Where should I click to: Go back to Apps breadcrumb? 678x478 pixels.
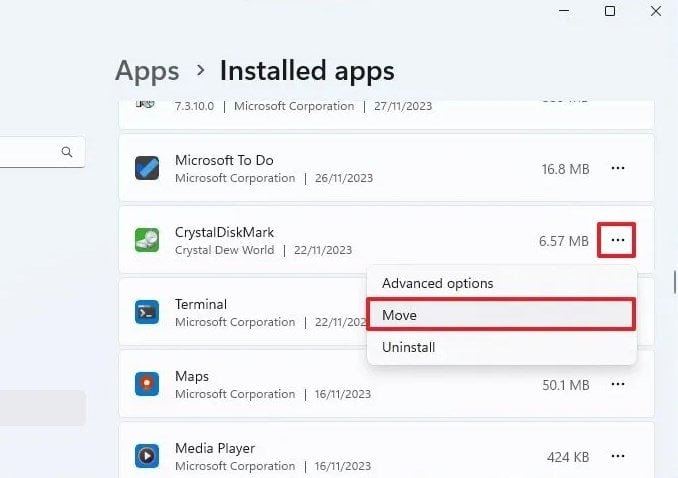147,71
